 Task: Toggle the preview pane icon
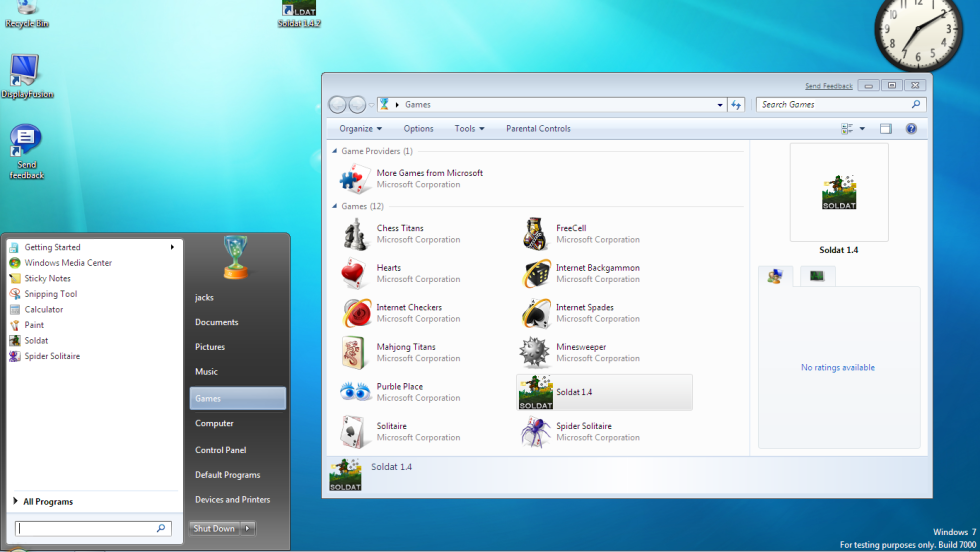click(886, 129)
